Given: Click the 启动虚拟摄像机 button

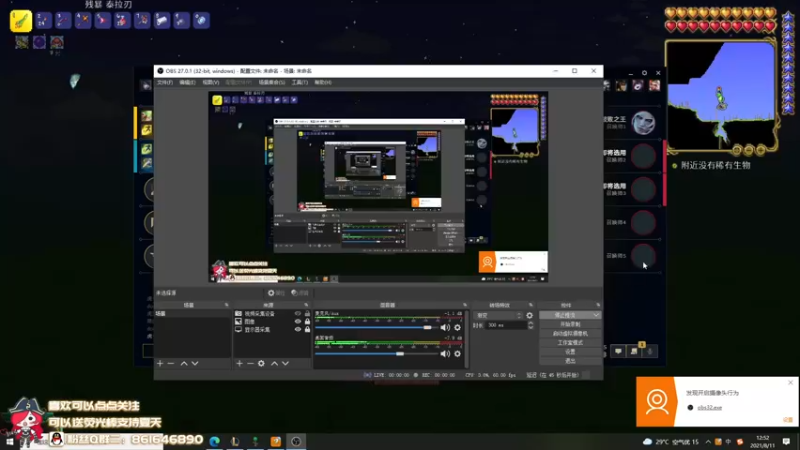Looking at the screenshot, I should coord(570,334).
